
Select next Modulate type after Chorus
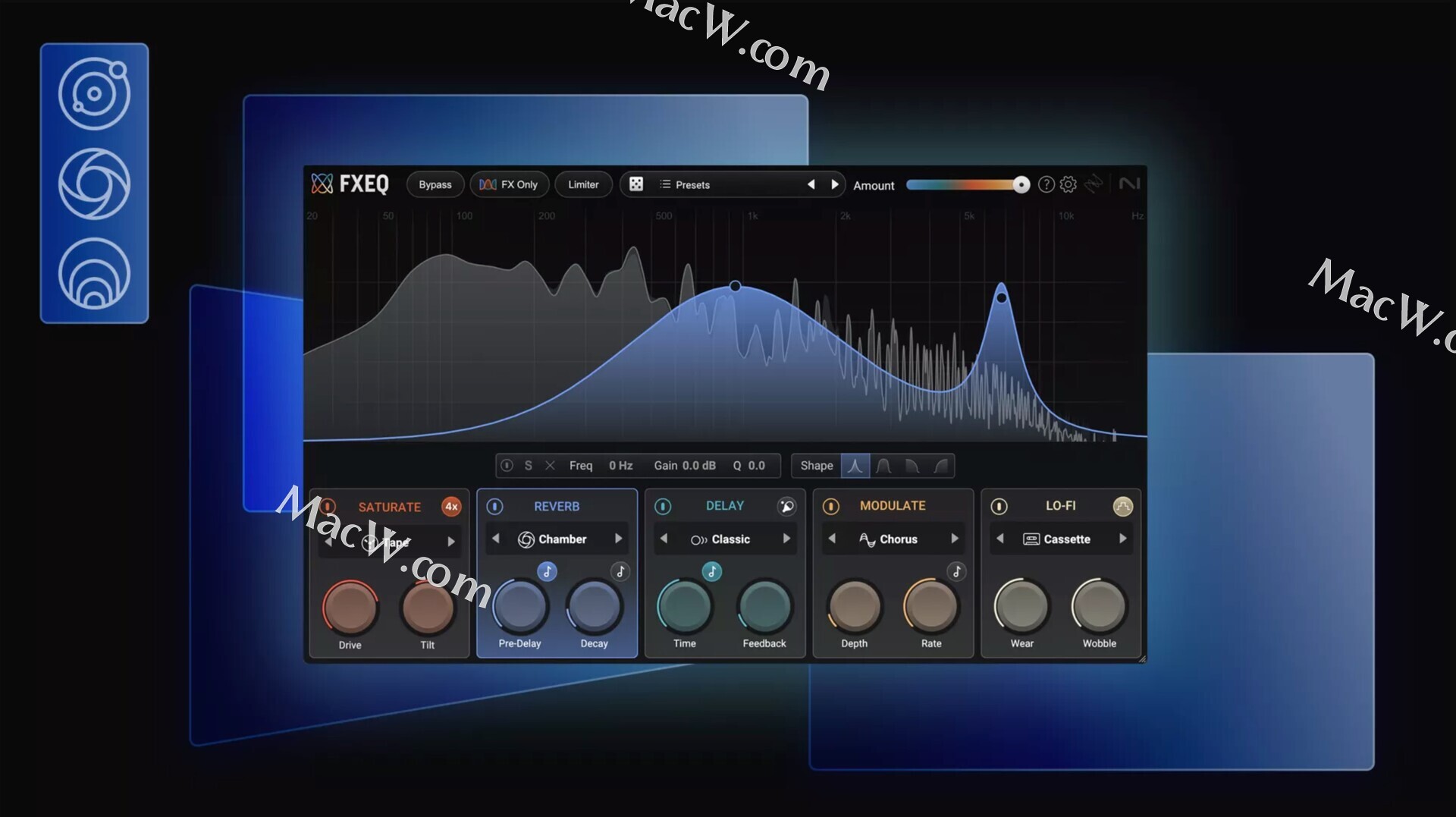click(x=955, y=539)
